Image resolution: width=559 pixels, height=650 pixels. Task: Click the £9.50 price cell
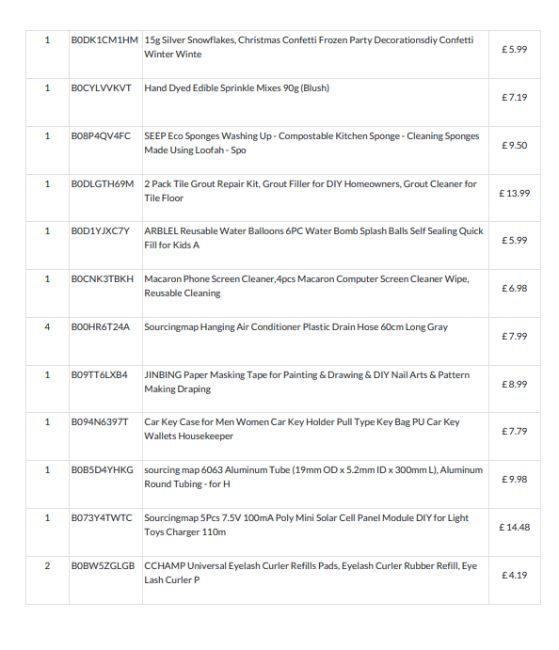(x=514, y=146)
